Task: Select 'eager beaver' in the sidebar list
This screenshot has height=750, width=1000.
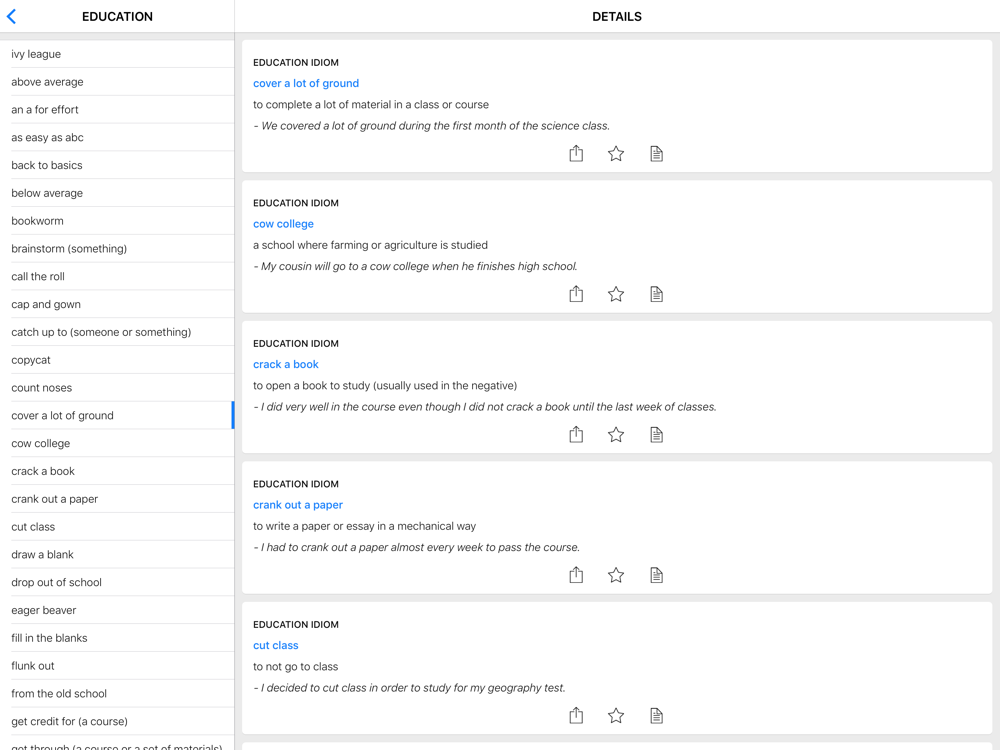Action: pos(44,610)
